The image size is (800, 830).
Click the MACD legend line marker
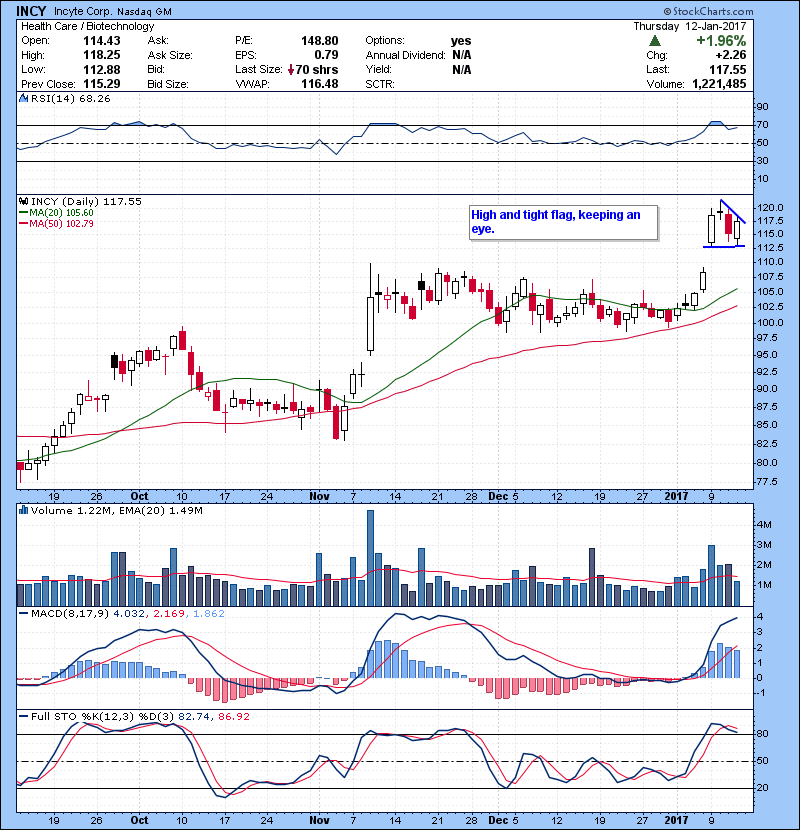23,614
